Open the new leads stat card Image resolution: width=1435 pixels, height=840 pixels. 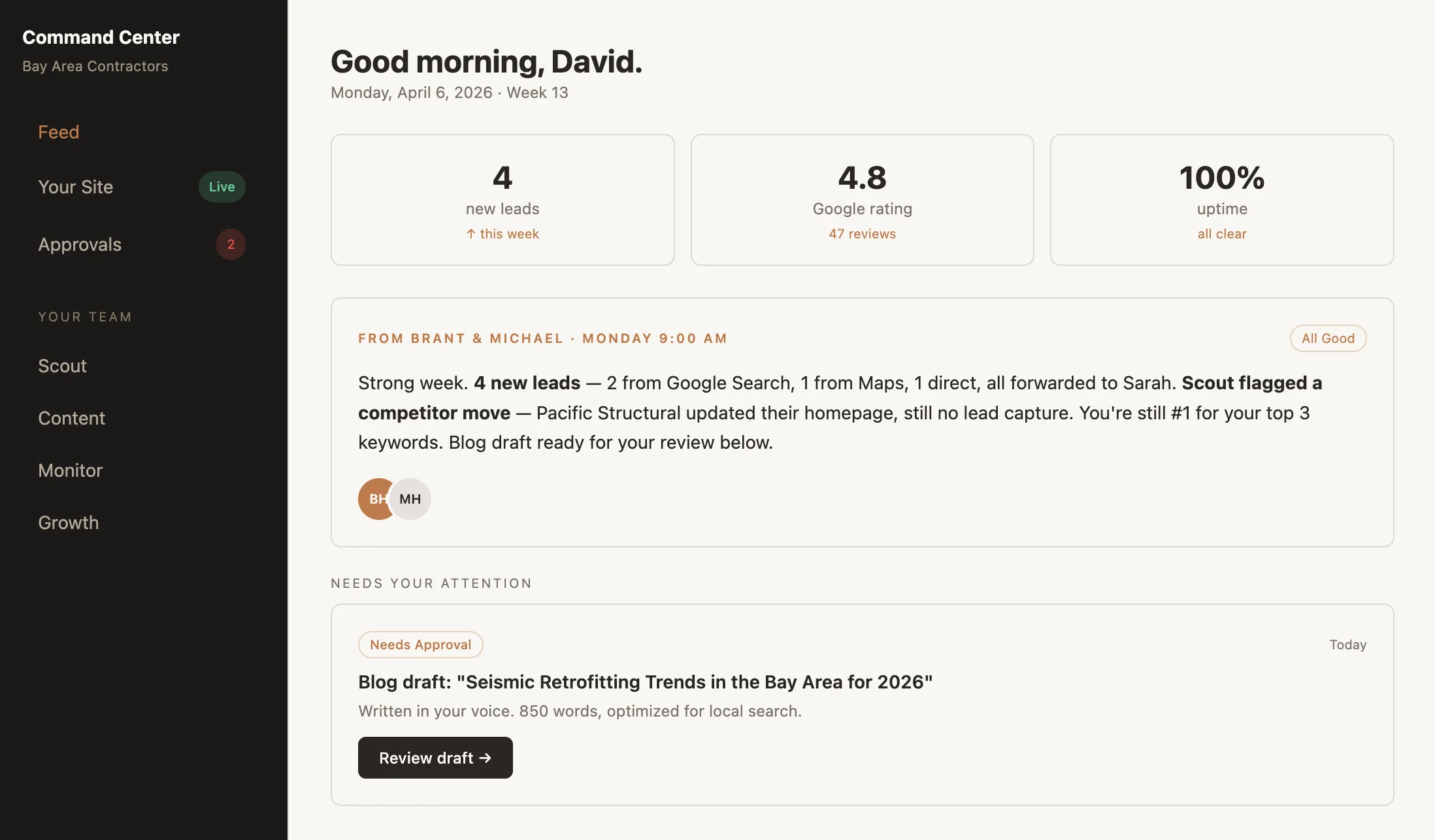[x=503, y=200]
